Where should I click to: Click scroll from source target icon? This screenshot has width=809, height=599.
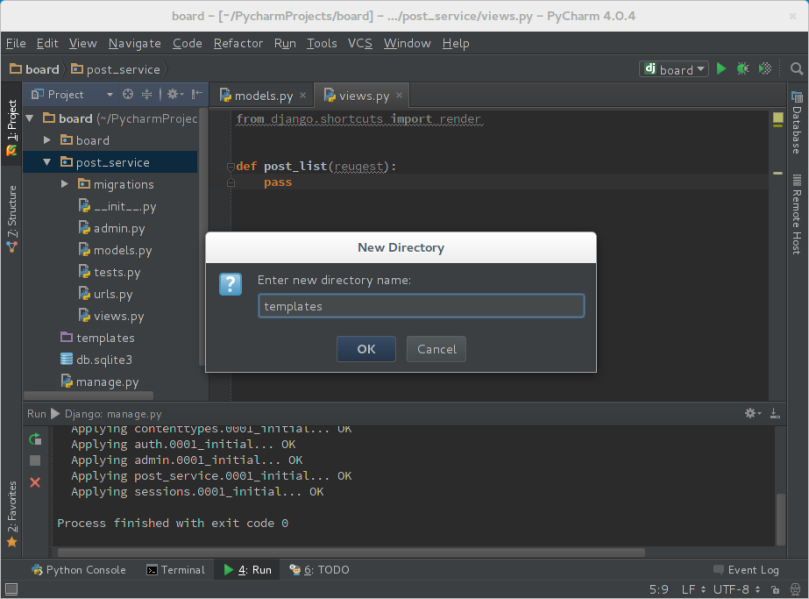[x=128, y=94]
